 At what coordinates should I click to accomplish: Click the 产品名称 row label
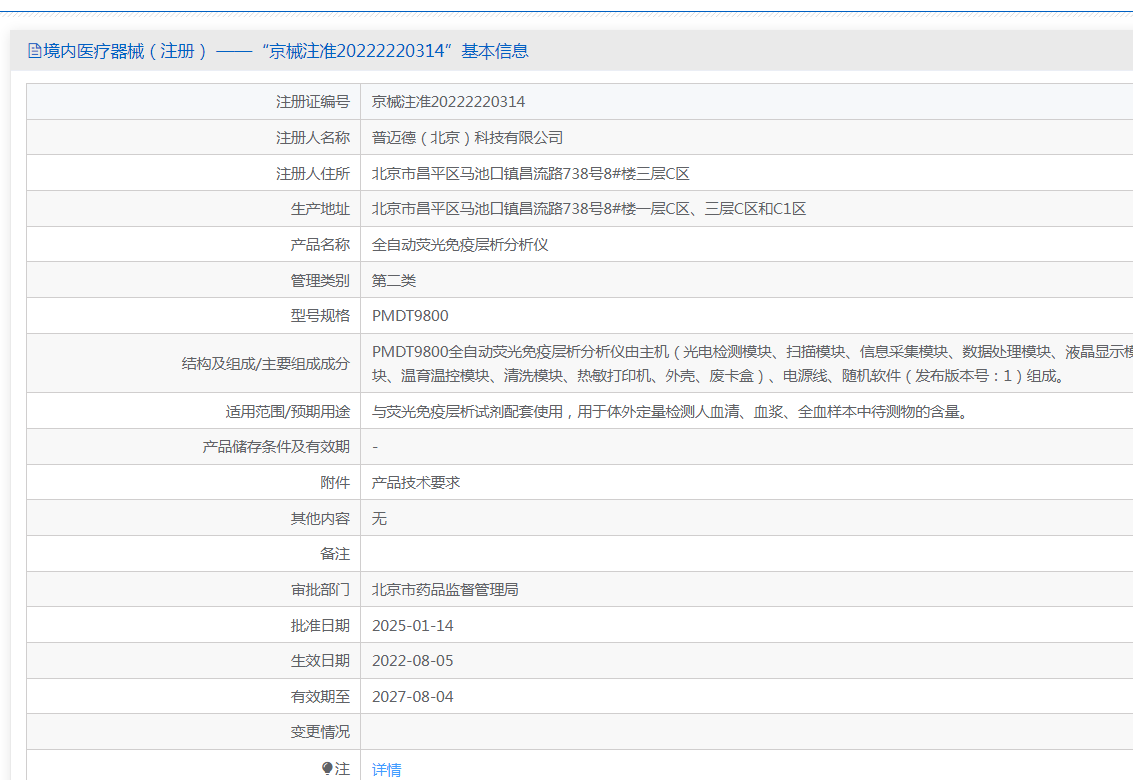click(320, 245)
